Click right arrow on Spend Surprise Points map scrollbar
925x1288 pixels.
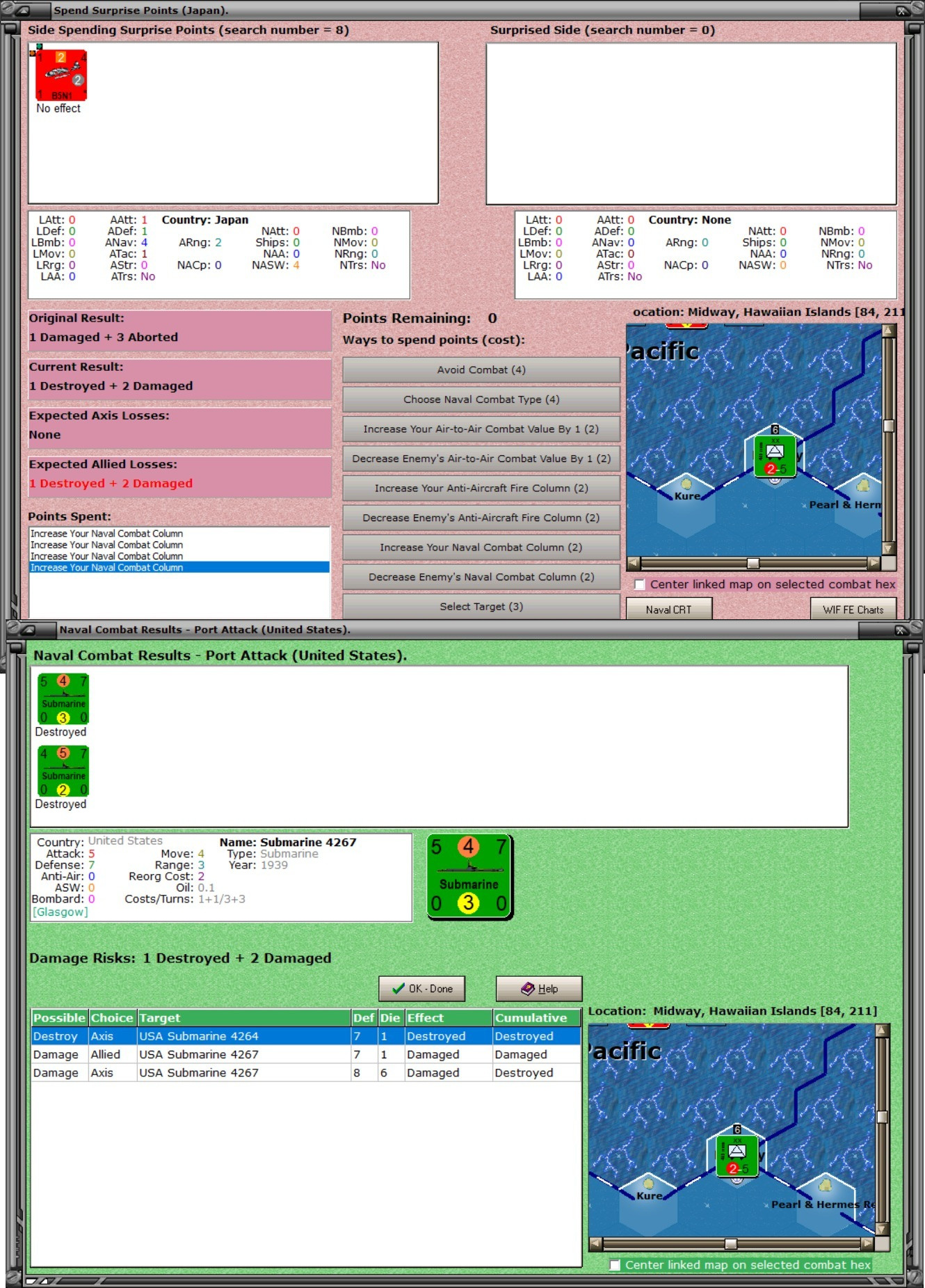point(874,562)
